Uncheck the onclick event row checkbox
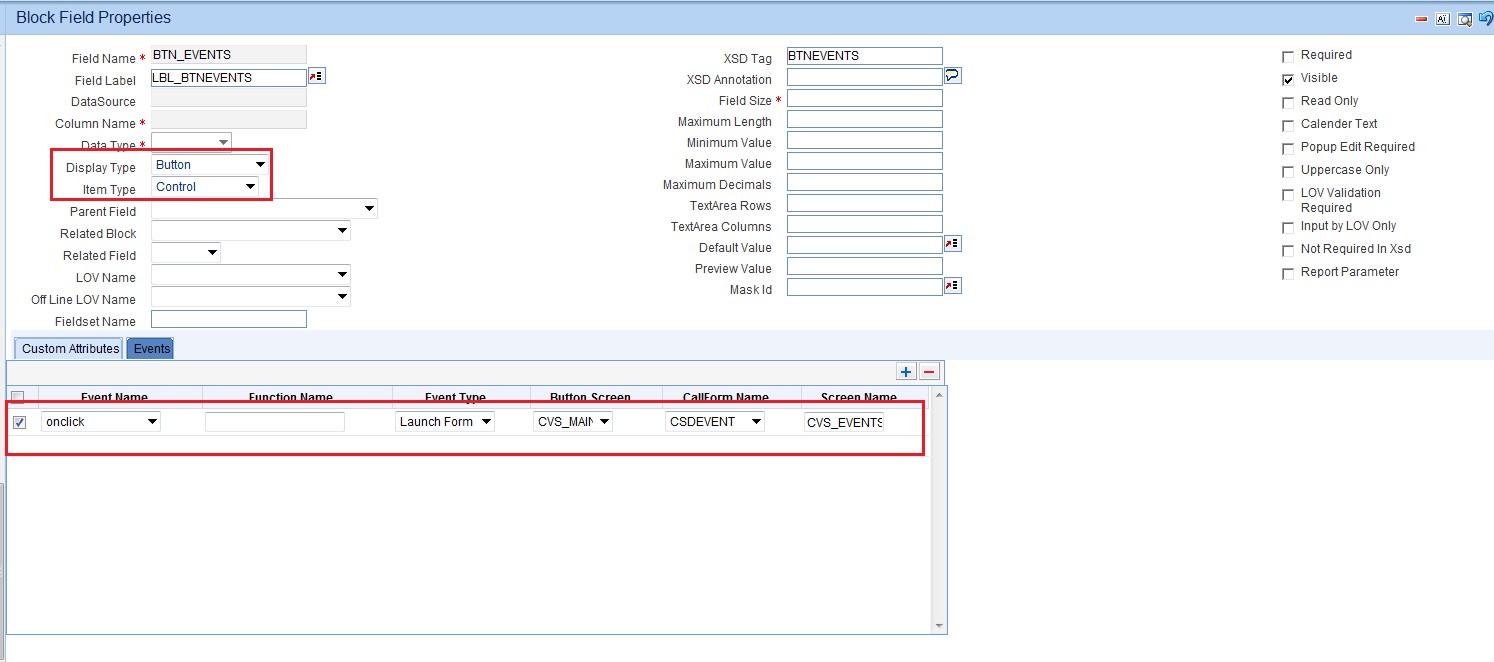 point(20,422)
